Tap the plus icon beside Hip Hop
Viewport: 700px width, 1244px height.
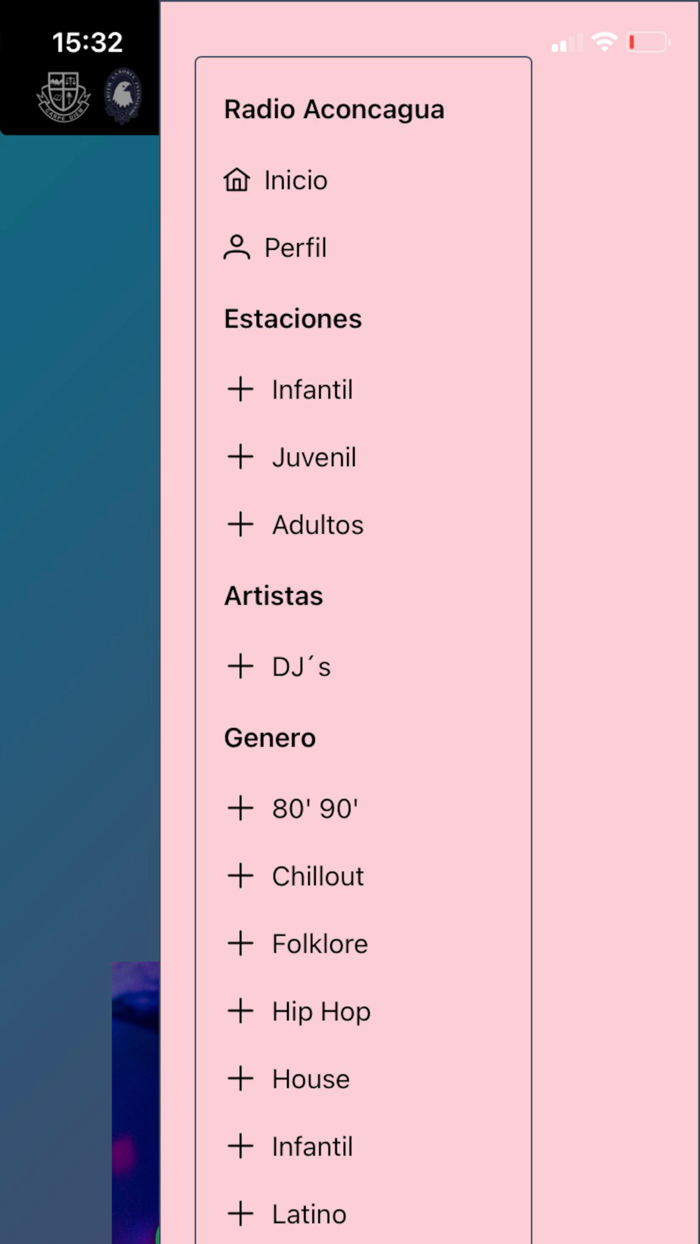[x=240, y=1011]
